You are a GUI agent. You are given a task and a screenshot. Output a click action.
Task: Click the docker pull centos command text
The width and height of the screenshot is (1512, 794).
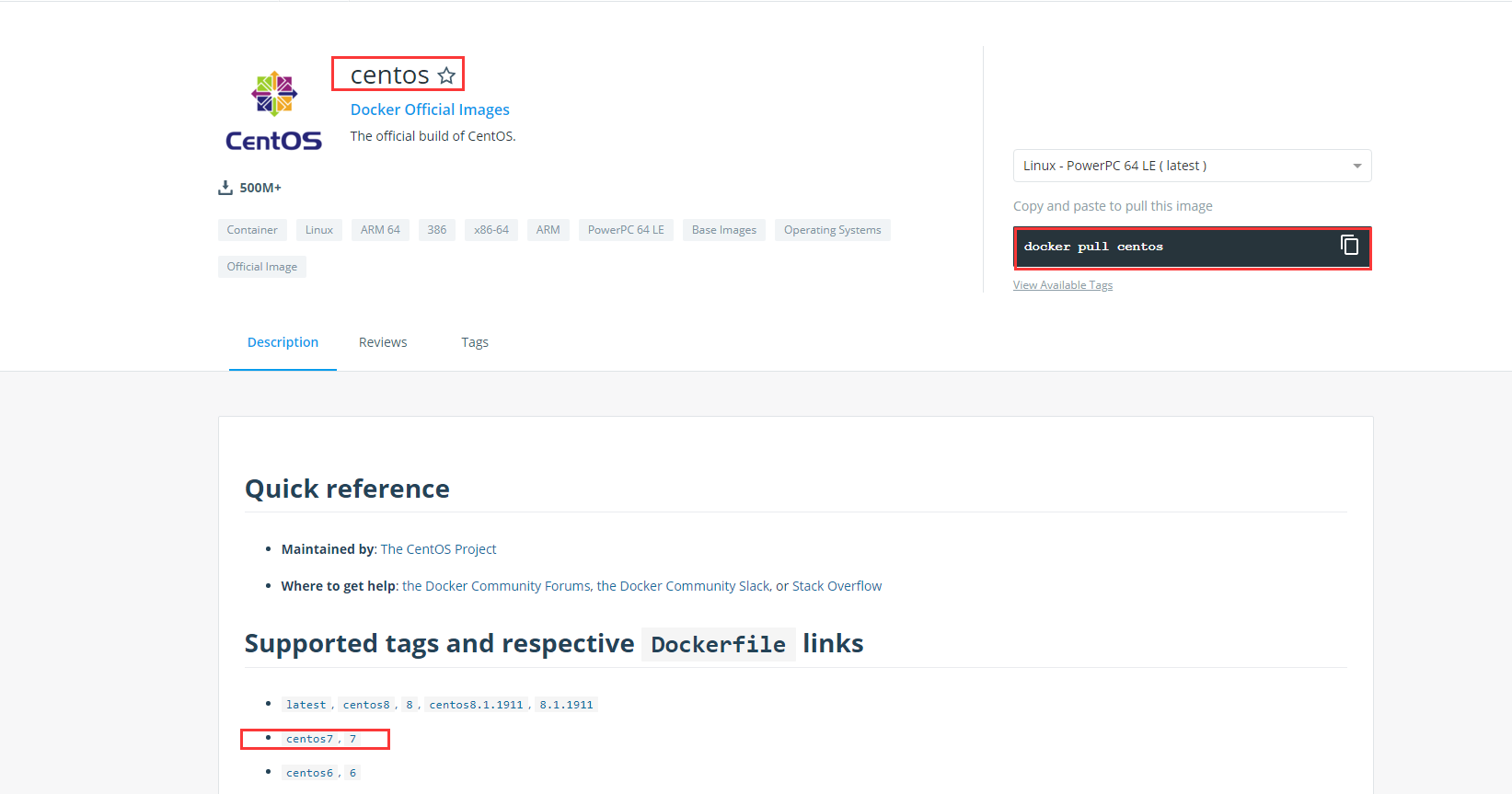[x=1093, y=247]
